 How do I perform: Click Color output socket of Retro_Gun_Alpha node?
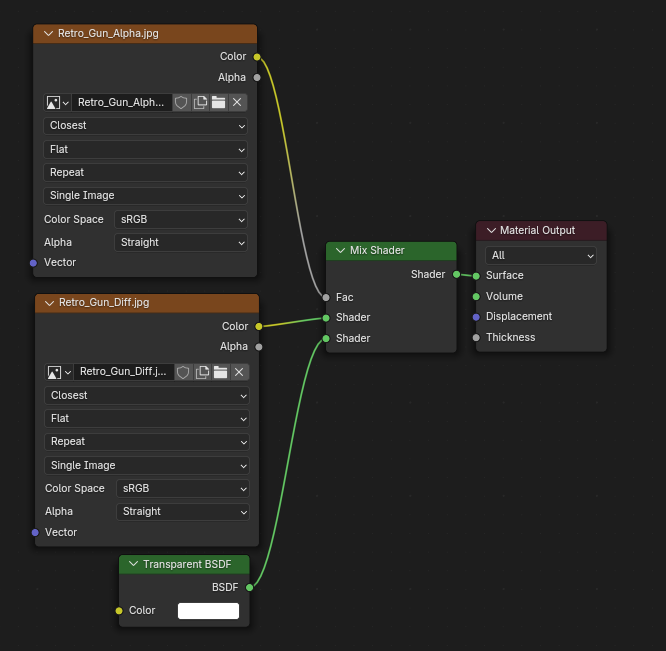(x=257, y=57)
